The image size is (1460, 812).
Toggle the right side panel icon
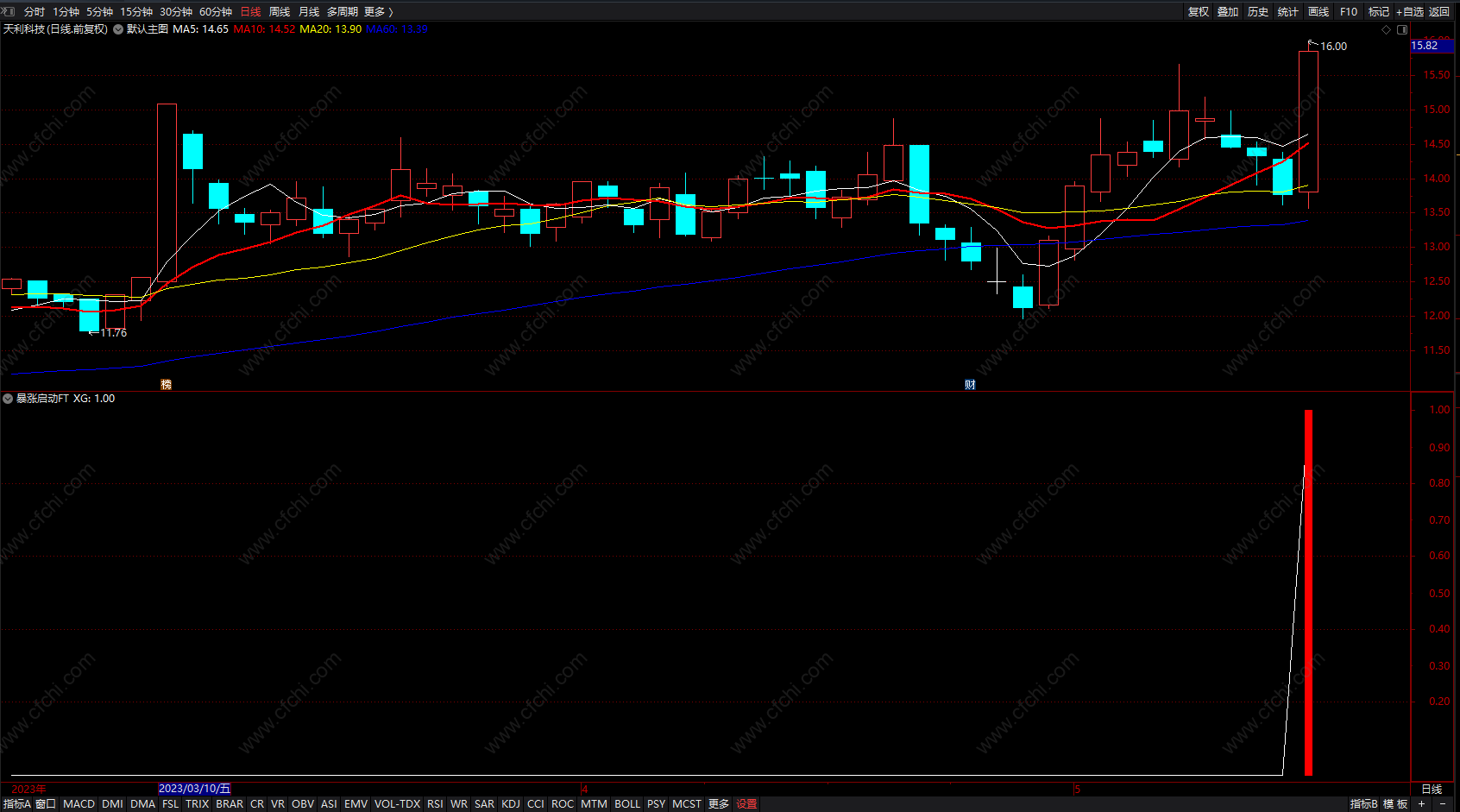pyautogui.click(x=1402, y=29)
